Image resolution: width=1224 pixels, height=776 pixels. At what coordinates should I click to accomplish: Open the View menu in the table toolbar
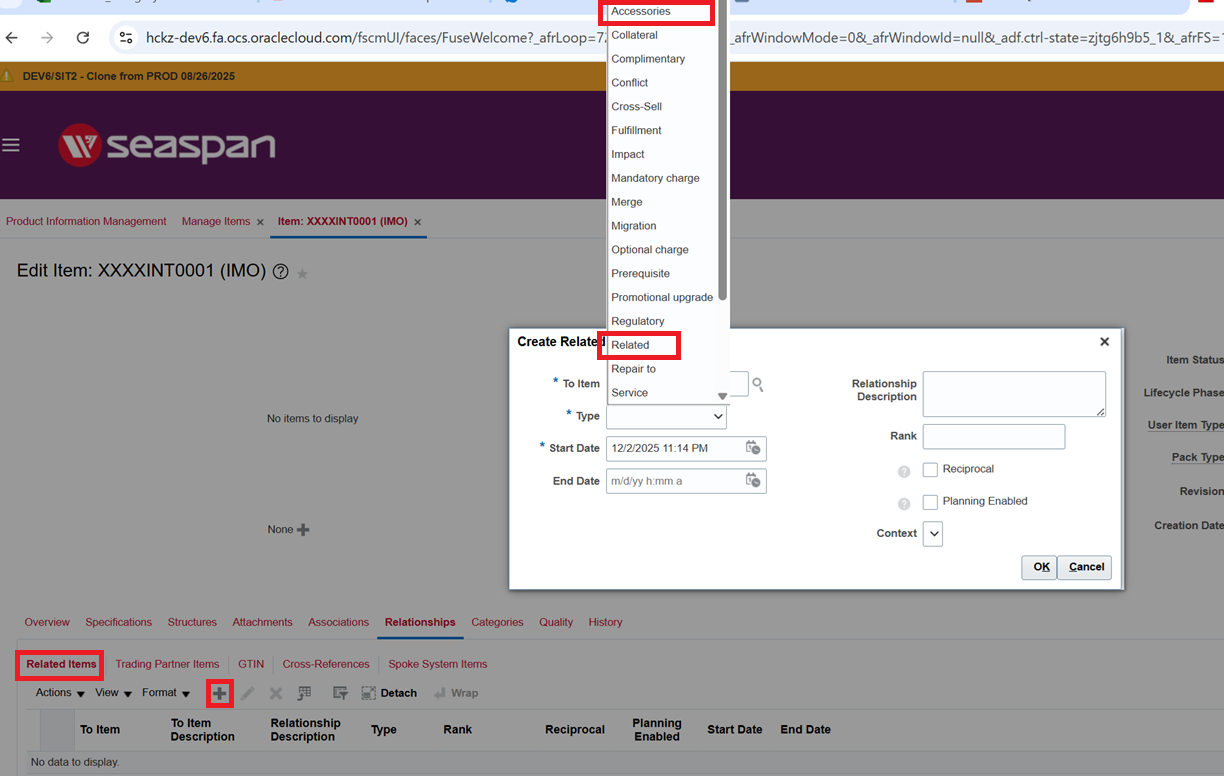113,693
